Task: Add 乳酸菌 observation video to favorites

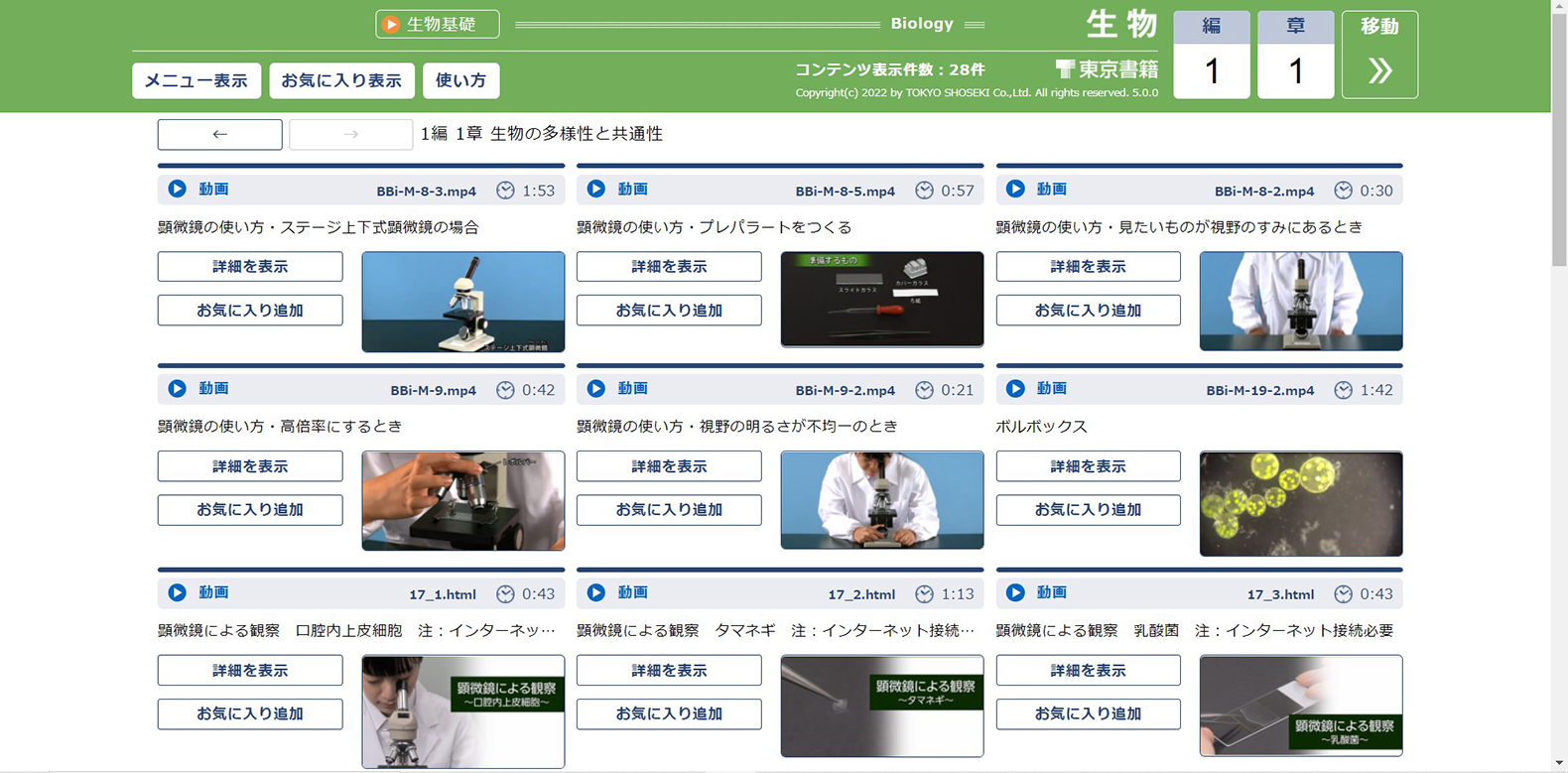Action: pyautogui.click(x=1088, y=713)
